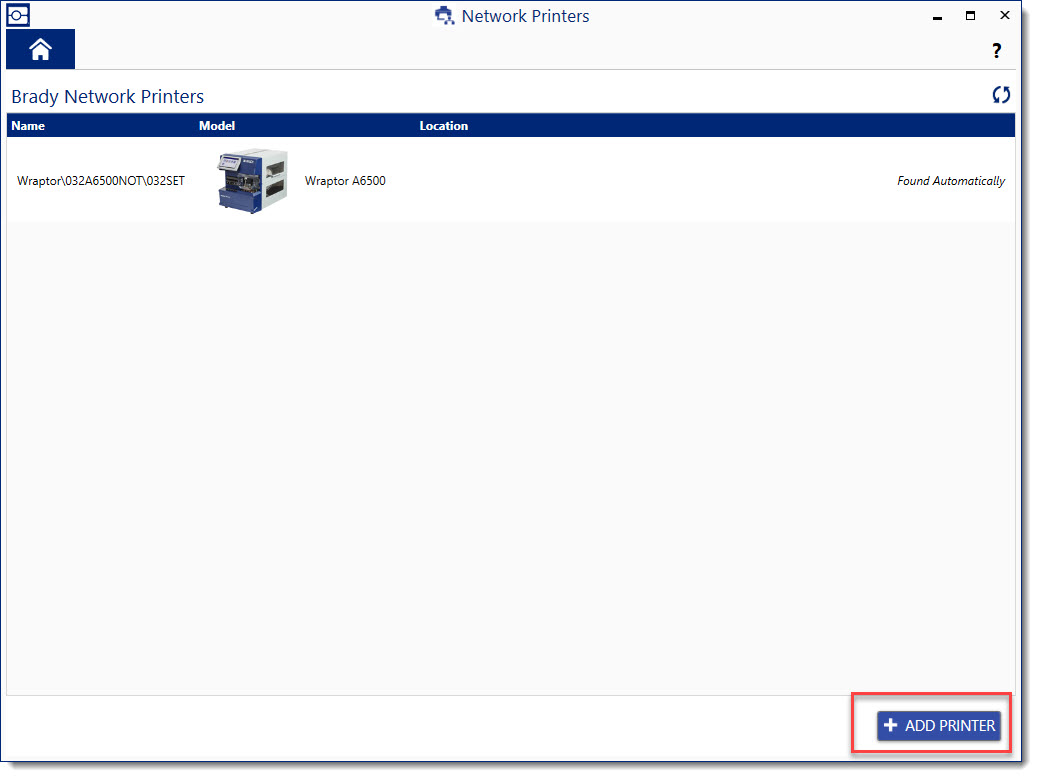The width and height of the screenshot is (1037, 777).
Task: Select the Wraptor A6500 printer thumbnail image
Action: 252,180
